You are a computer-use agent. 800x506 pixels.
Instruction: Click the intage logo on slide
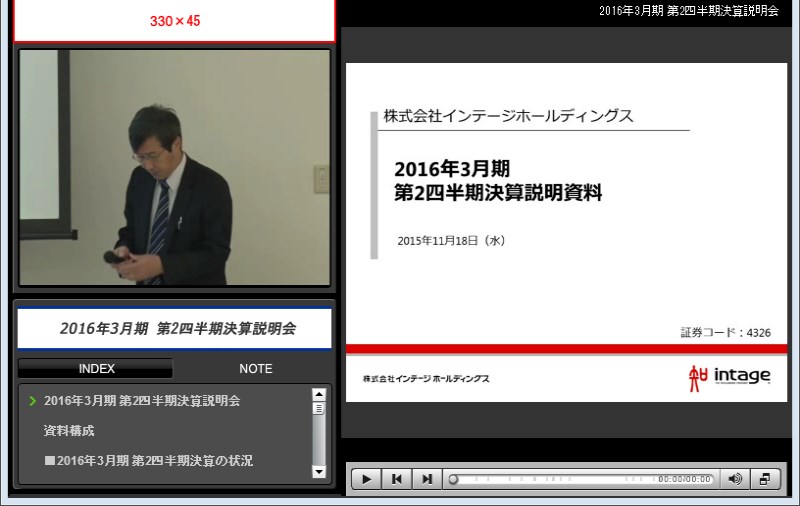click(x=729, y=378)
